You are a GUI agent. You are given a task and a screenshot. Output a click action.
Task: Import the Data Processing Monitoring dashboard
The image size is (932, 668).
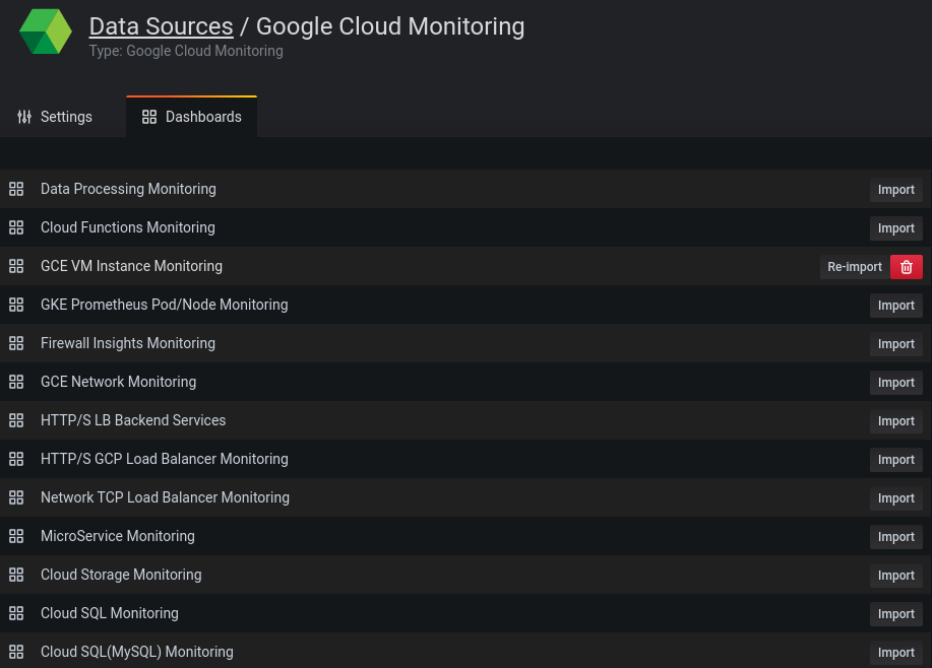[895, 189]
